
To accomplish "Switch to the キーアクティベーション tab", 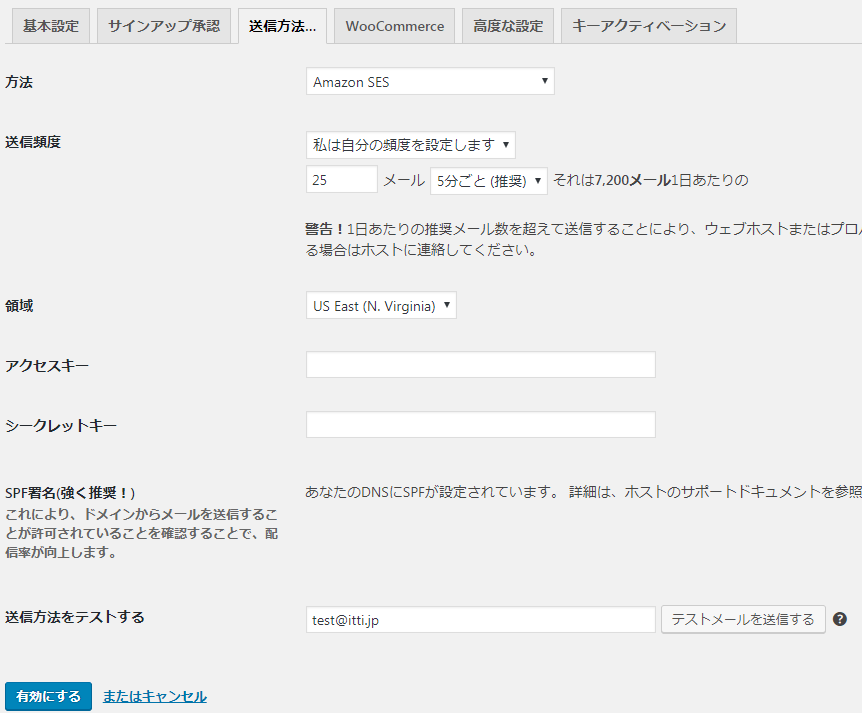I will (649, 26).
